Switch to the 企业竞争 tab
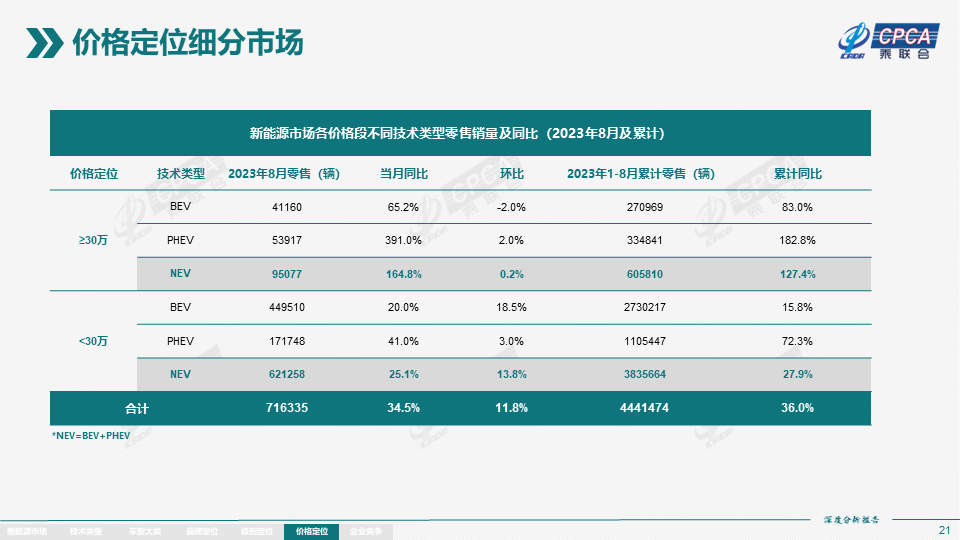This screenshot has height=540, width=960. [366, 532]
